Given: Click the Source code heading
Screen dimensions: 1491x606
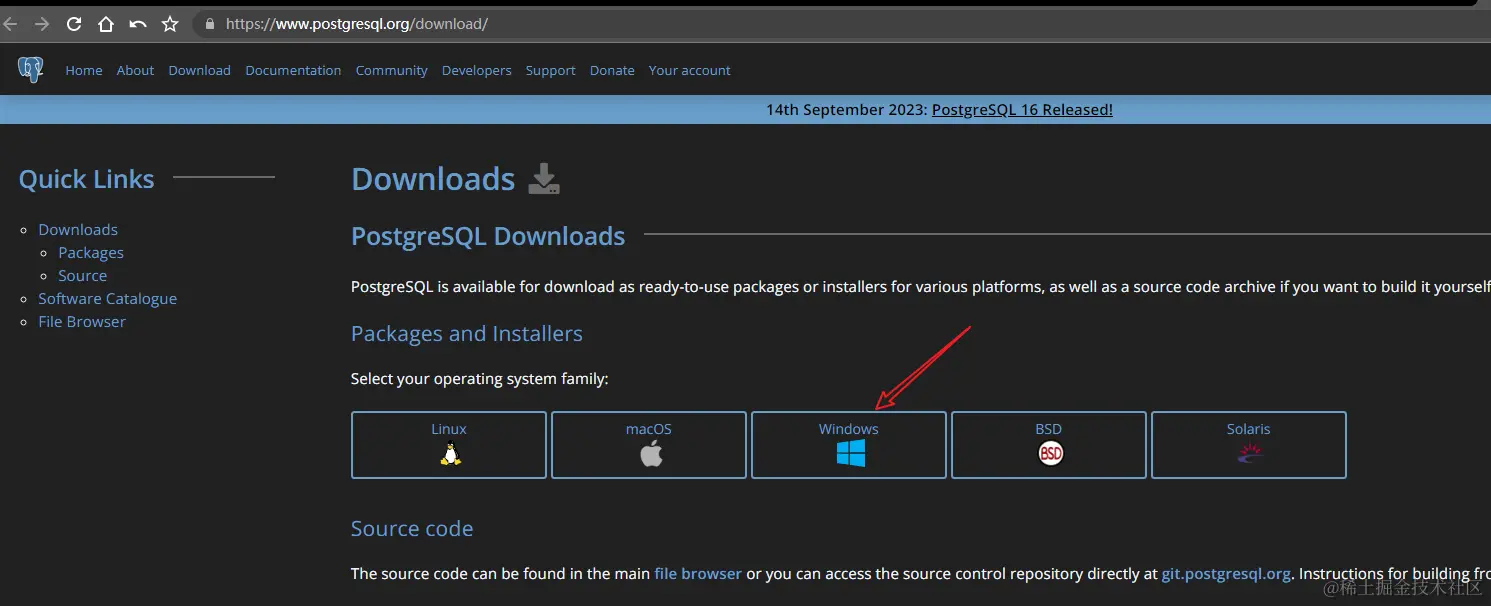Looking at the screenshot, I should click(412, 529).
